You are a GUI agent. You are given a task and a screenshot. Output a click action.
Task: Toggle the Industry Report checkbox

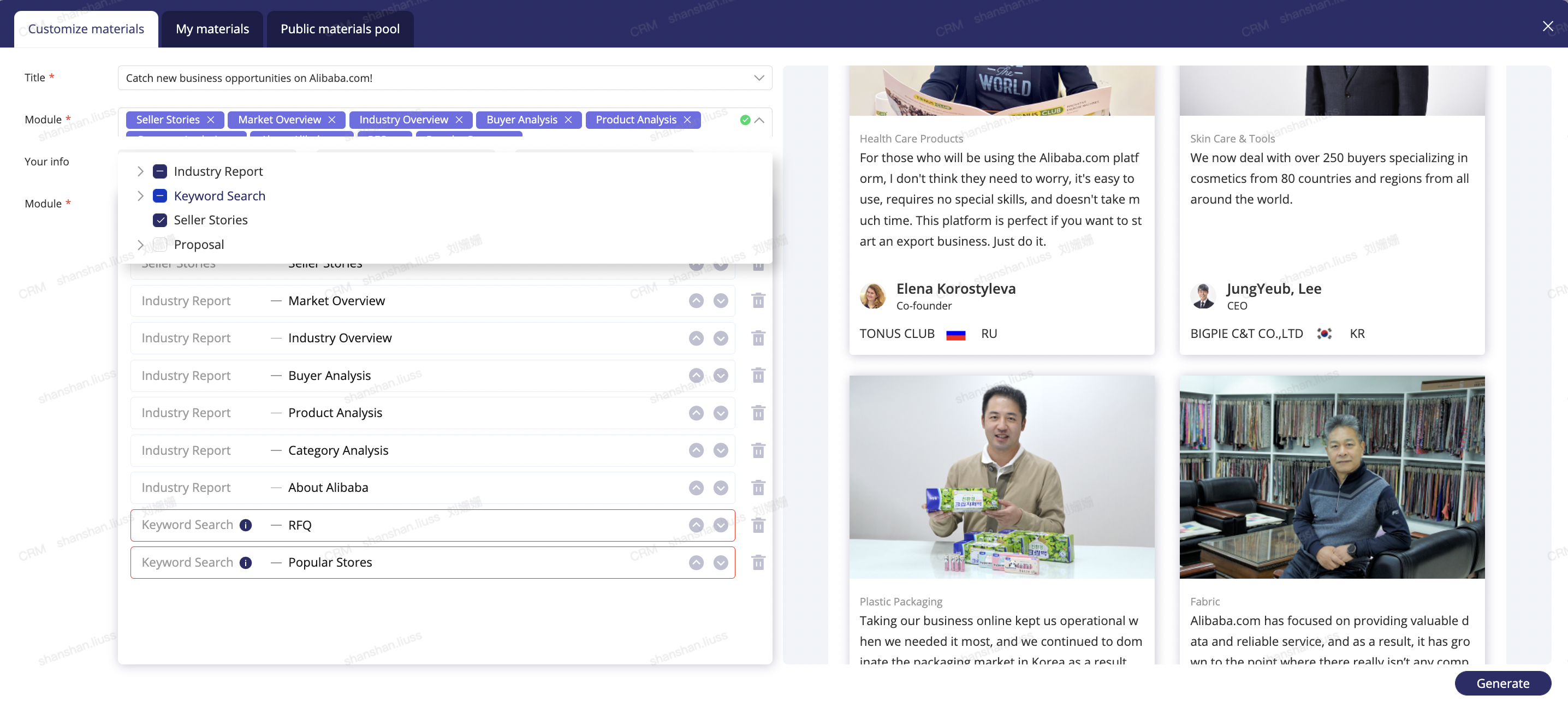click(160, 172)
